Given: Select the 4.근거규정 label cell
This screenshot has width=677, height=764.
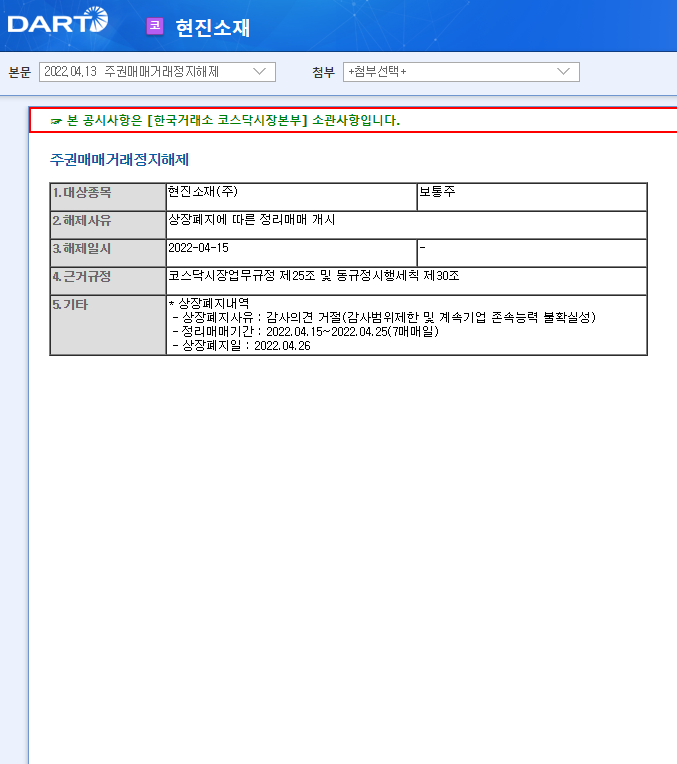Looking at the screenshot, I should point(108,281).
